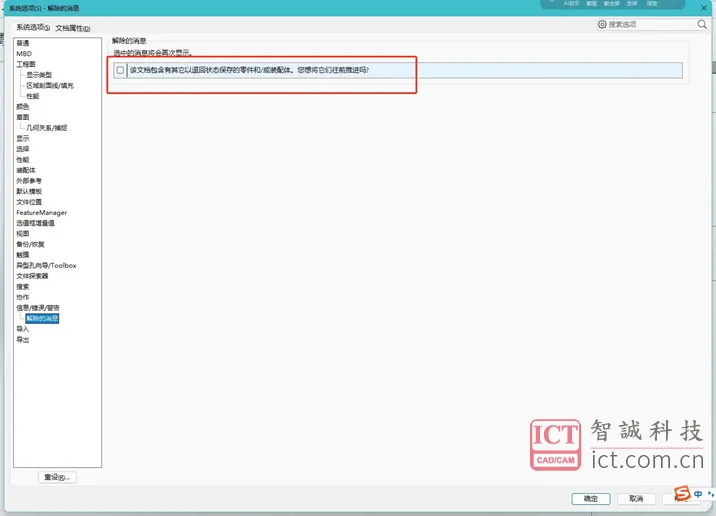Click the Sogou input method S icon

click(x=682, y=493)
